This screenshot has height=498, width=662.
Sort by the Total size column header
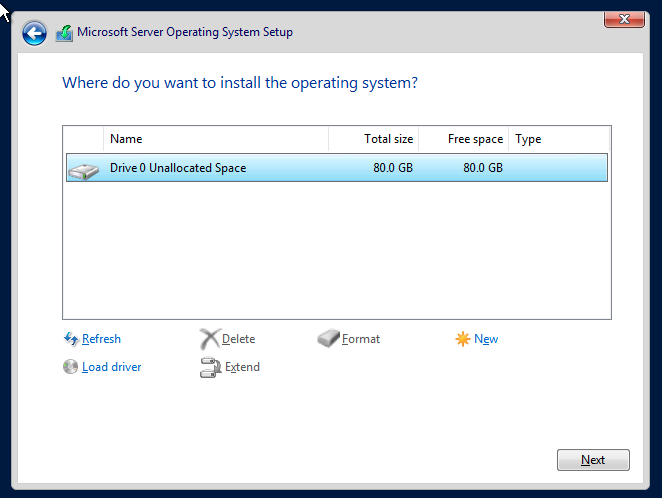(x=374, y=139)
